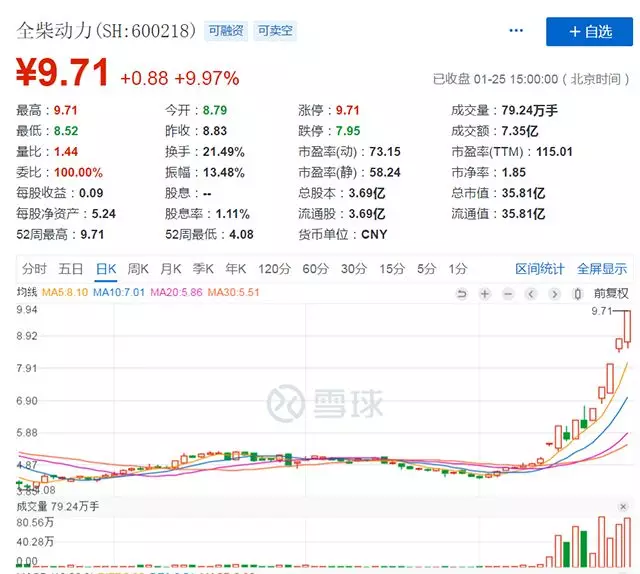Click the MA20:5.86 moving average label

click(x=176, y=292)
